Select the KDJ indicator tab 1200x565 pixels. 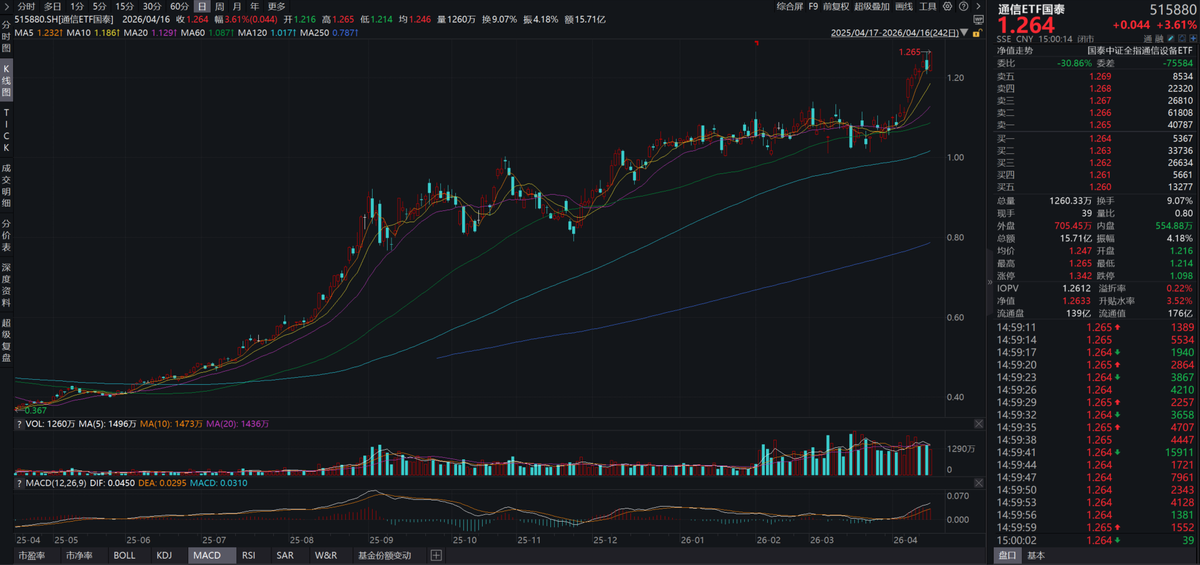click(164, 555)
